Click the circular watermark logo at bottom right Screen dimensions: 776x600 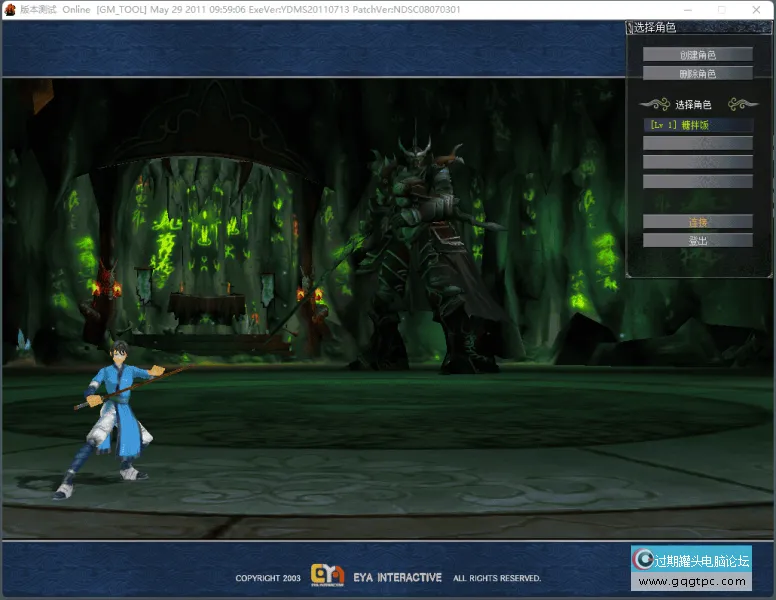click(644, 560)
